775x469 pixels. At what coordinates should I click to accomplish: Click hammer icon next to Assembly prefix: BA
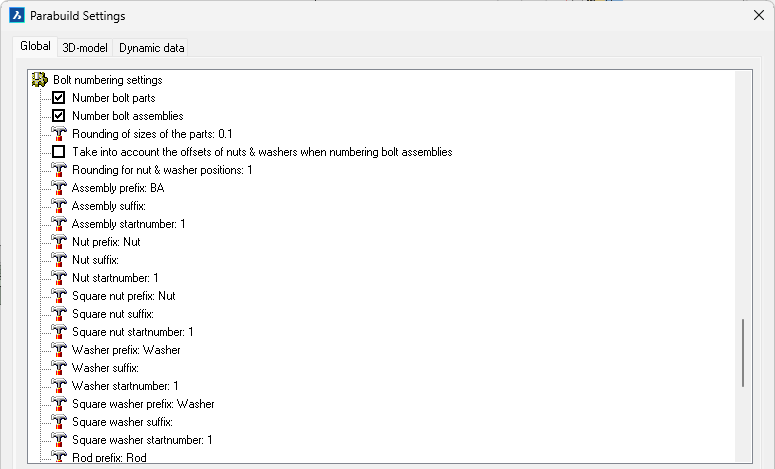(x=59, y=188)
